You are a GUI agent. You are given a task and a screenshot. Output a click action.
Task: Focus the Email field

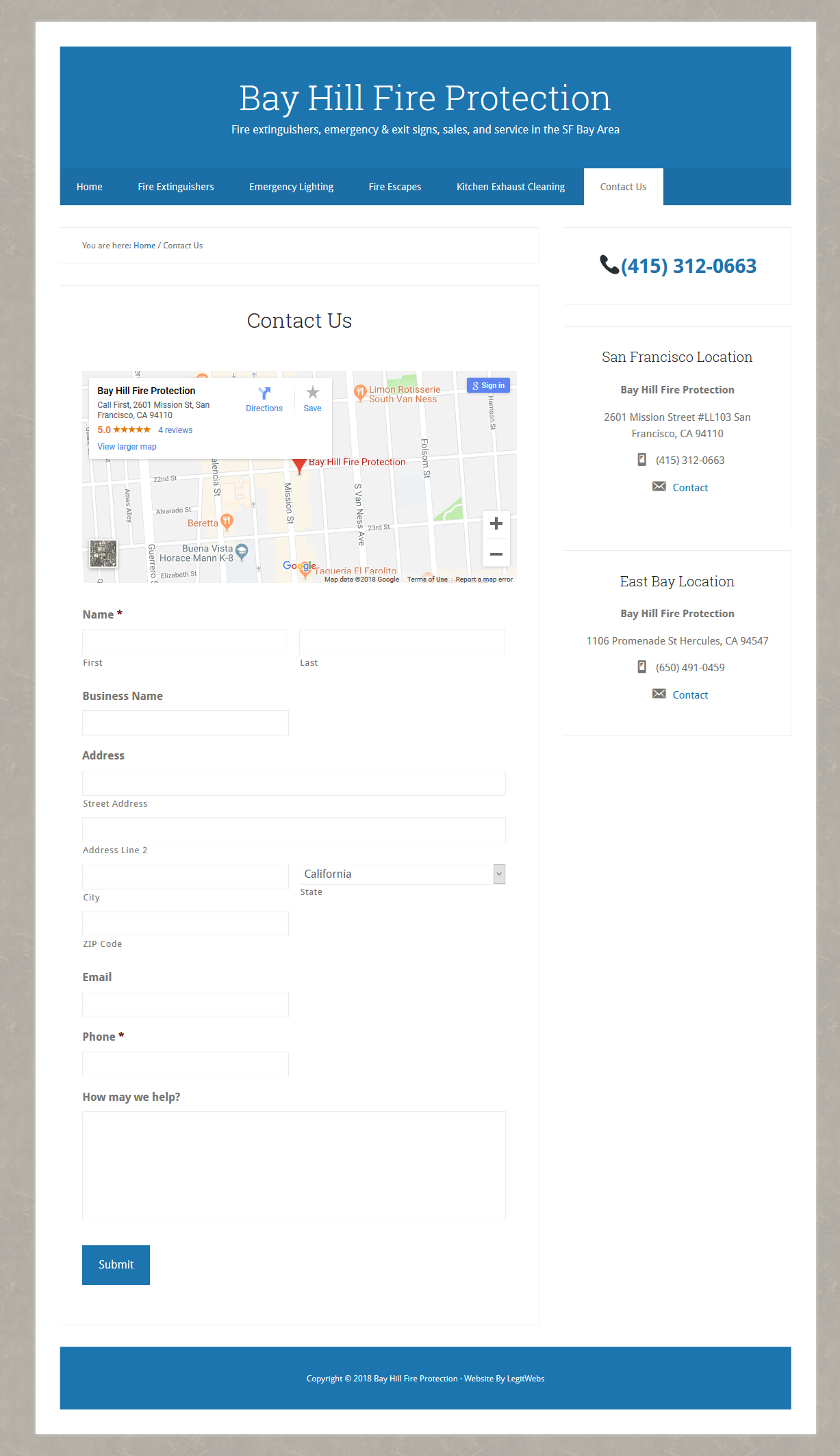click(185, 1004)
